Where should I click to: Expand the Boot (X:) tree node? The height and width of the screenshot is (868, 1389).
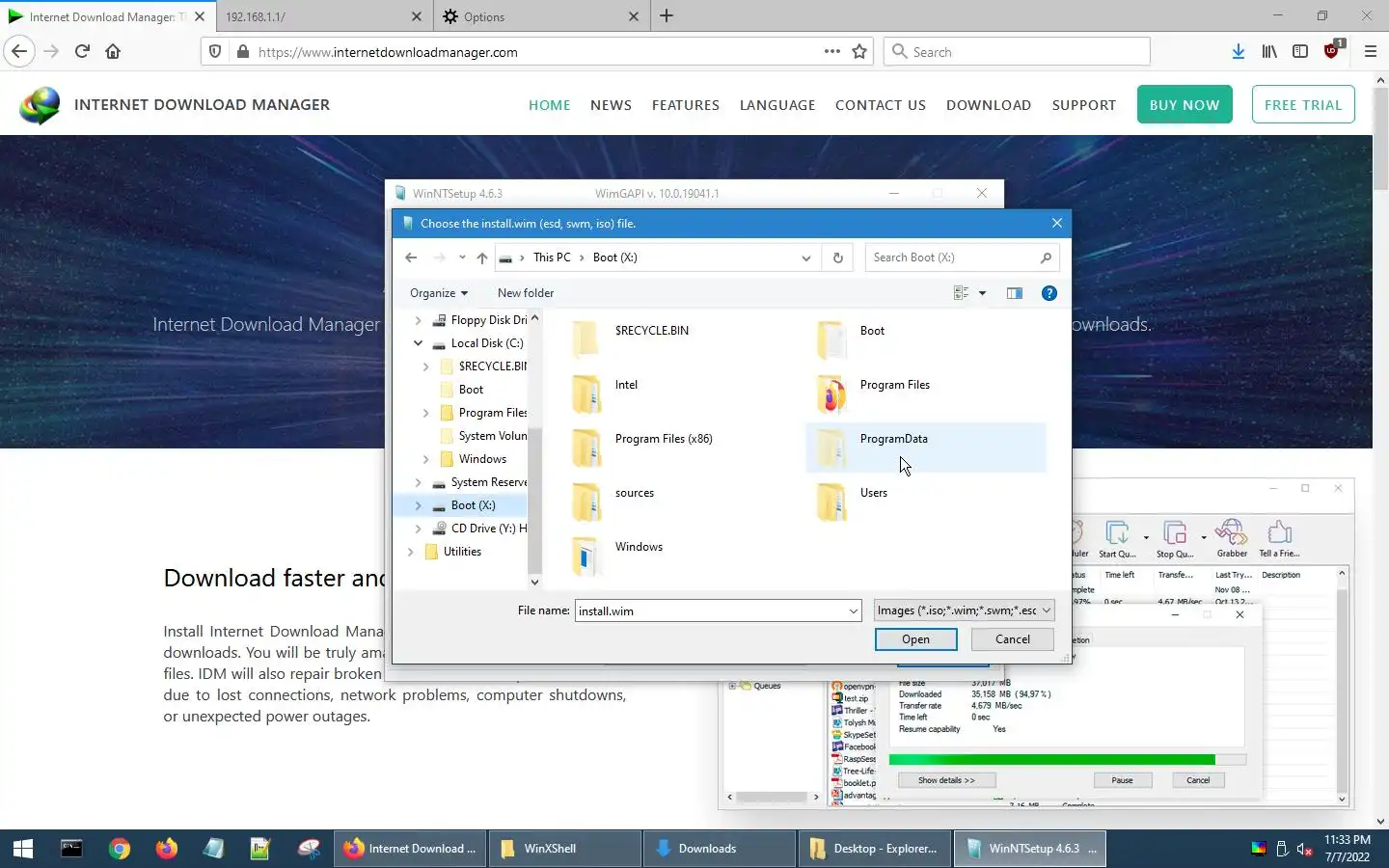(418, 505)
